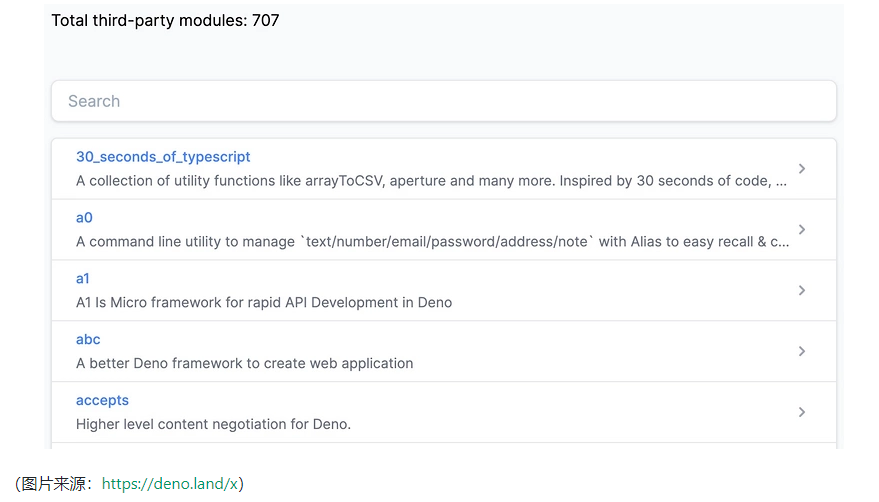Click 'A better Deno framework' description
The image size is (879, 502).
pyautogui.click(x=244, y=364)
